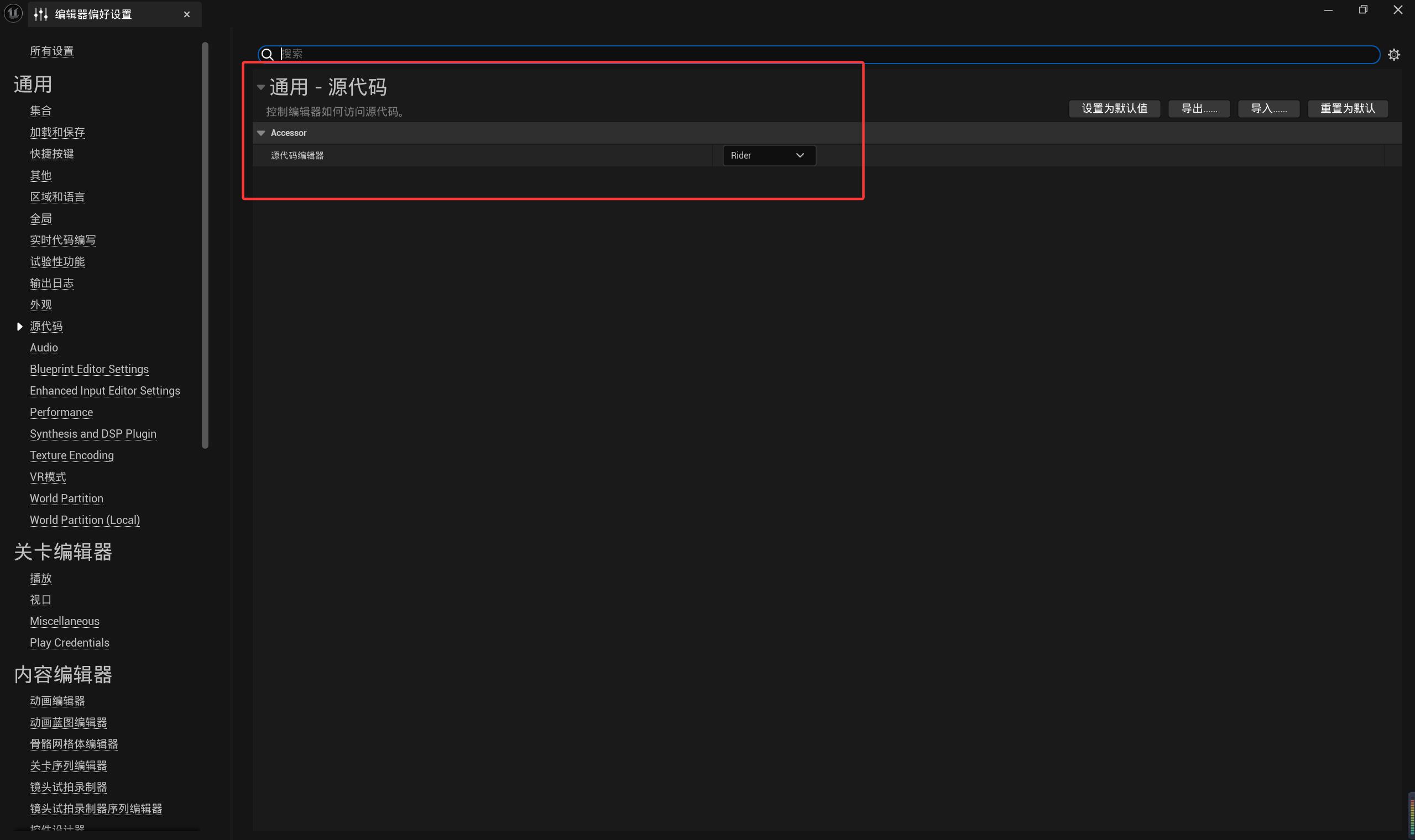Collapse the 通用 - 源代码 header
The image size is (1415, 840).
(x=261, y=87)
